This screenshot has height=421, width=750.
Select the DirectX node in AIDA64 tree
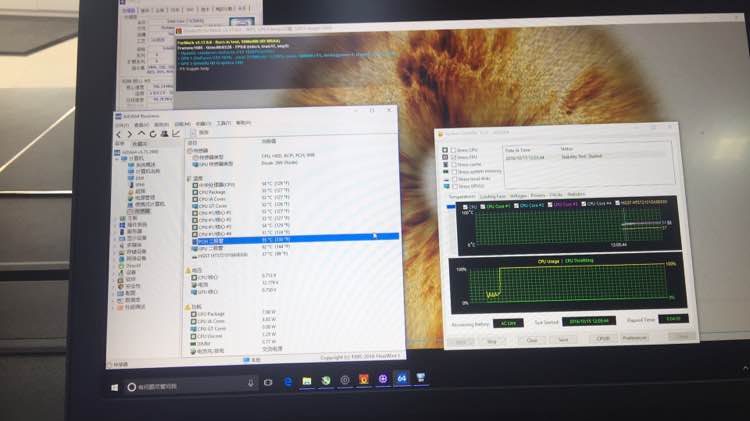coord(130,266)
